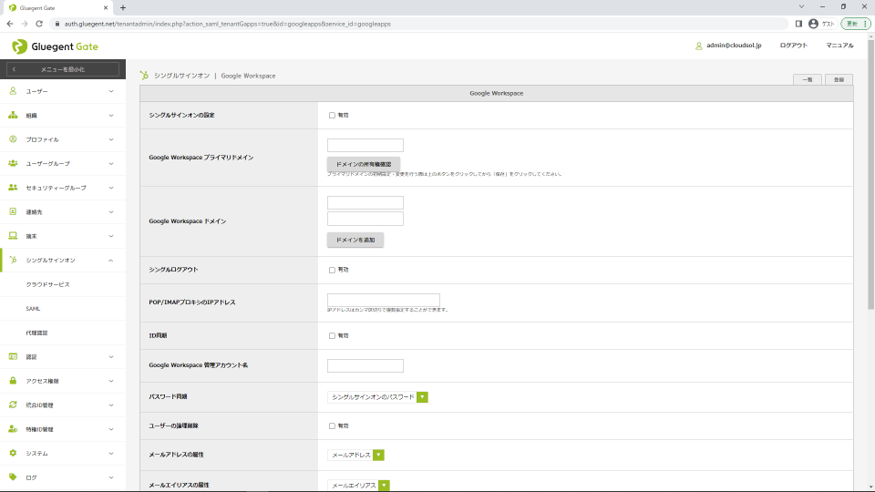Screen dimensions: 875x492
Task: Select クラウドサービス in the sidebar
Action: [47, 285]
